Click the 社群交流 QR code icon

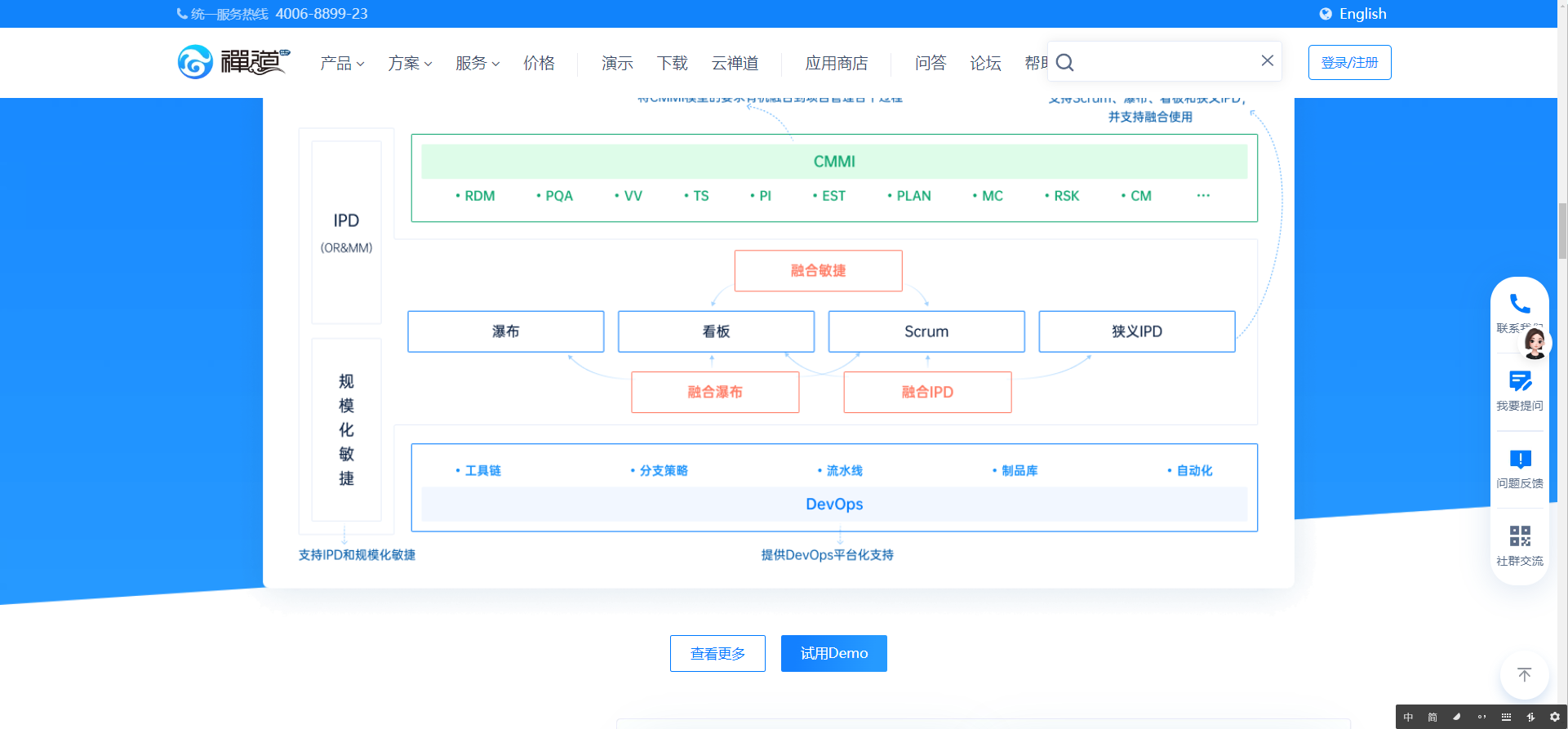(1520, 536)
